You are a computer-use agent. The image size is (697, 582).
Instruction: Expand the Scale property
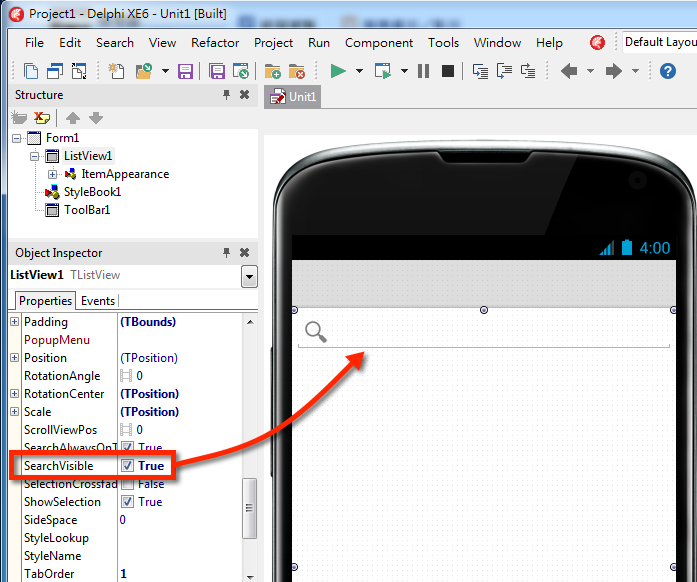[15, 411]
